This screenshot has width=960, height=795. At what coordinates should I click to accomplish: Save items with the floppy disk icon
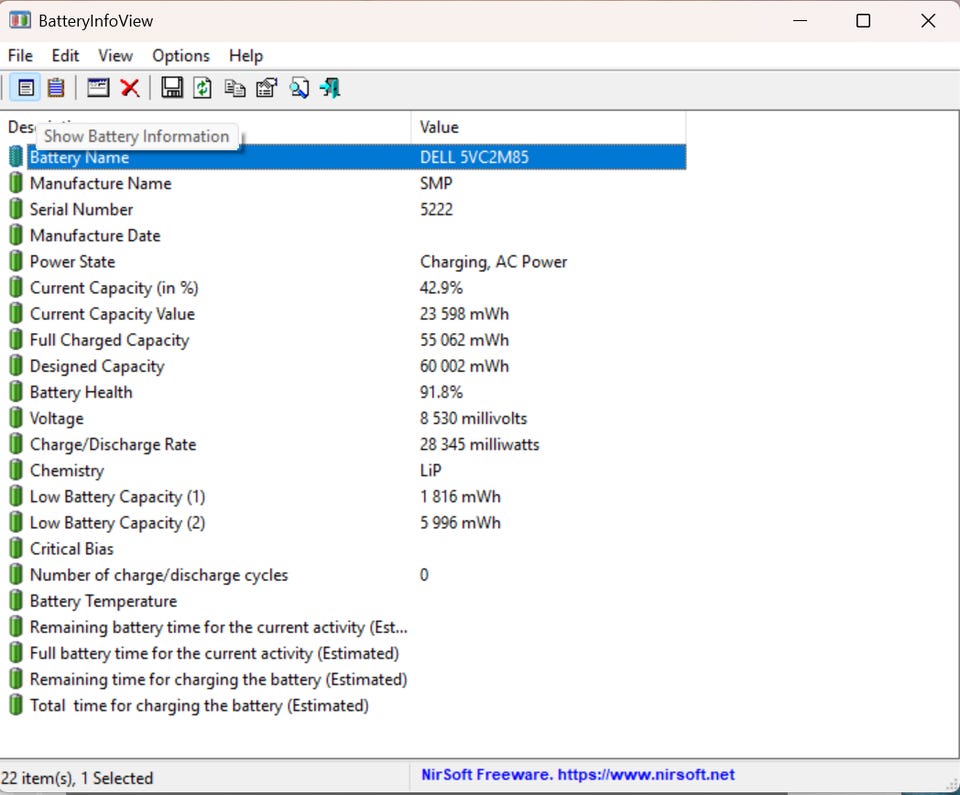coord(171,88)
